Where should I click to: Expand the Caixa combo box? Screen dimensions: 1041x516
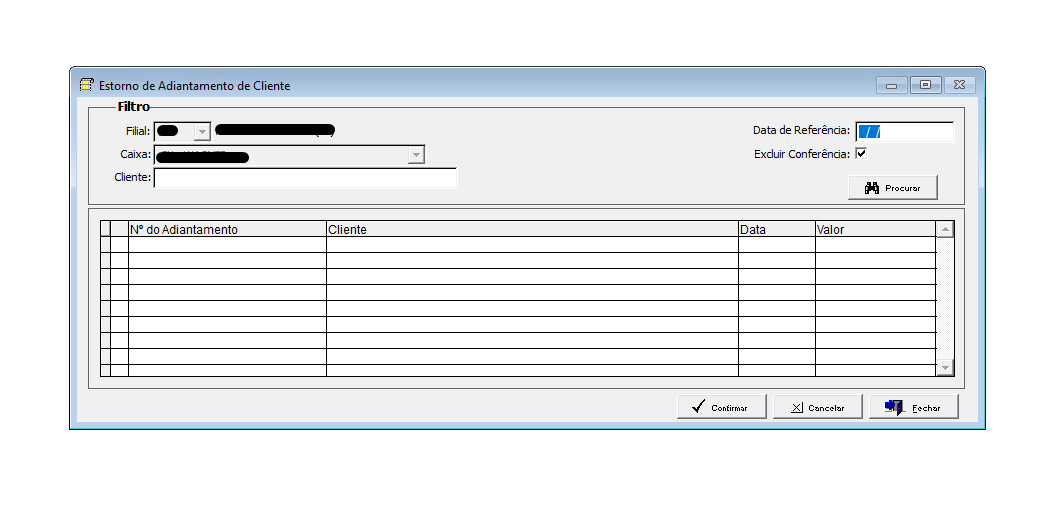pos(416,155)
